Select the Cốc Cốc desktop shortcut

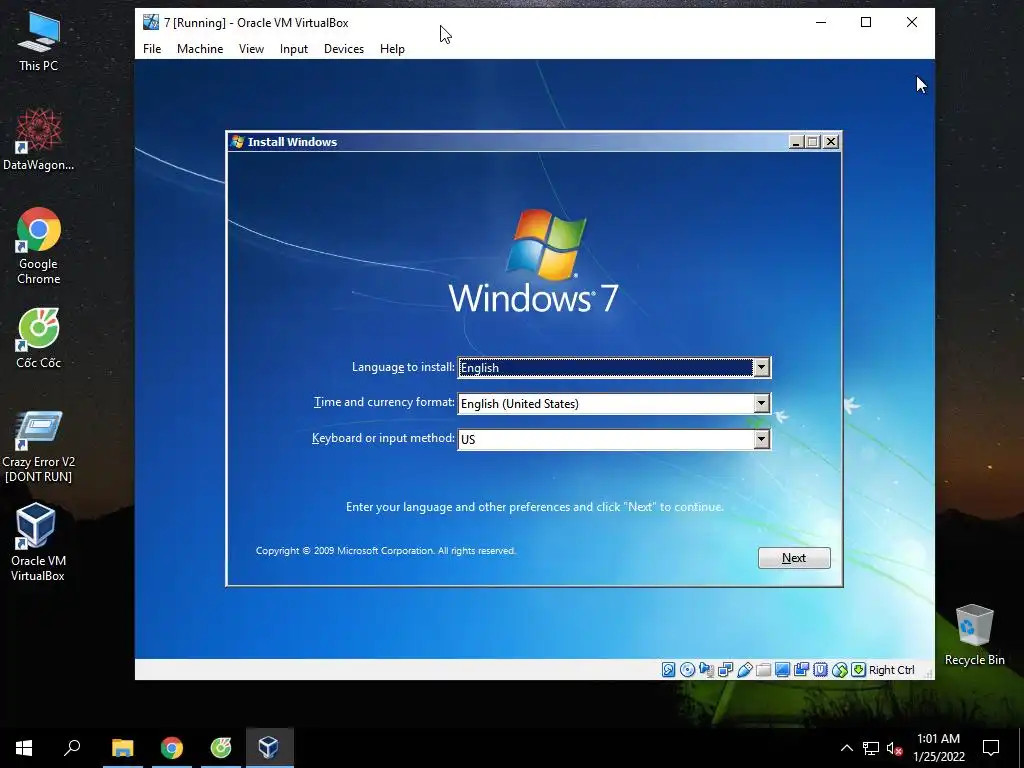[39, 338]
